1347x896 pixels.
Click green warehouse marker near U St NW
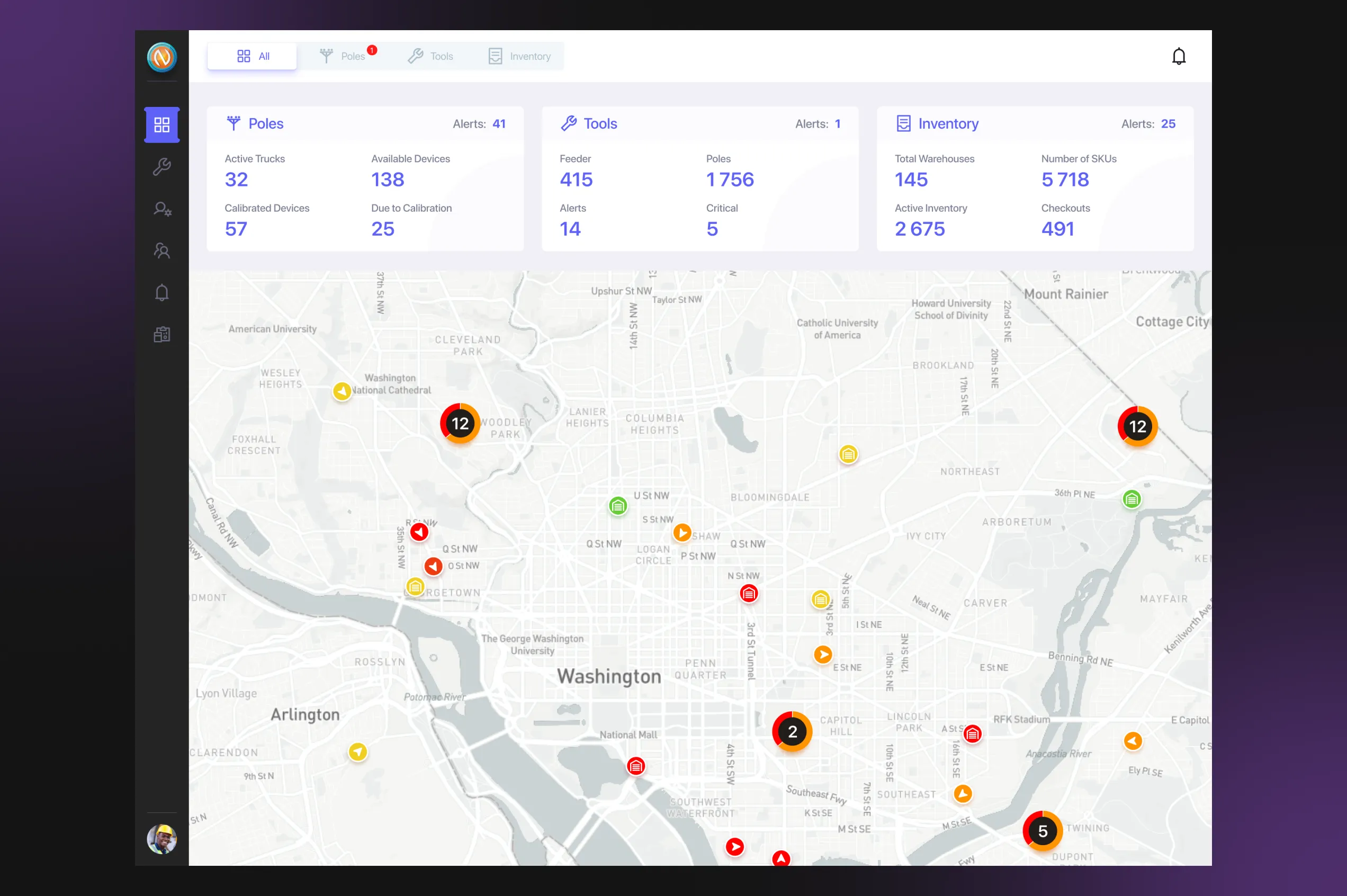[617, 506]
